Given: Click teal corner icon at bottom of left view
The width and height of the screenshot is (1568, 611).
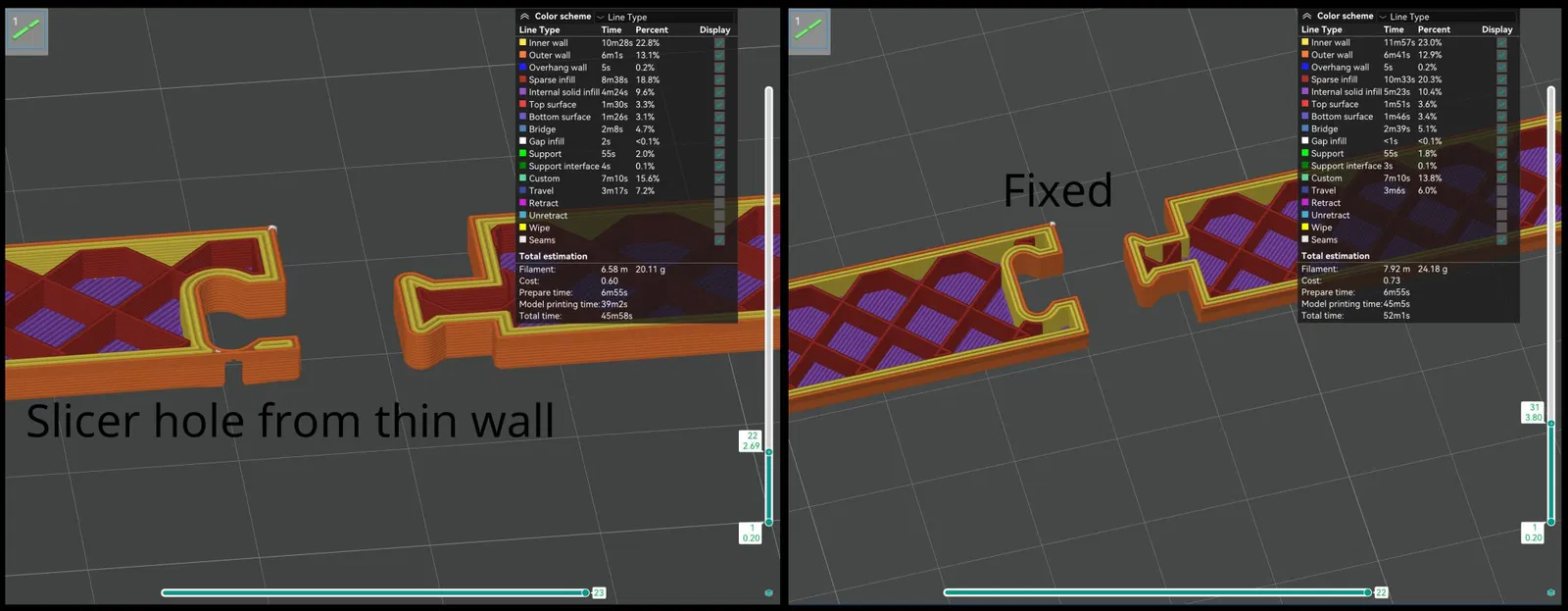Looking at the screenshot, I should point(768,592).
